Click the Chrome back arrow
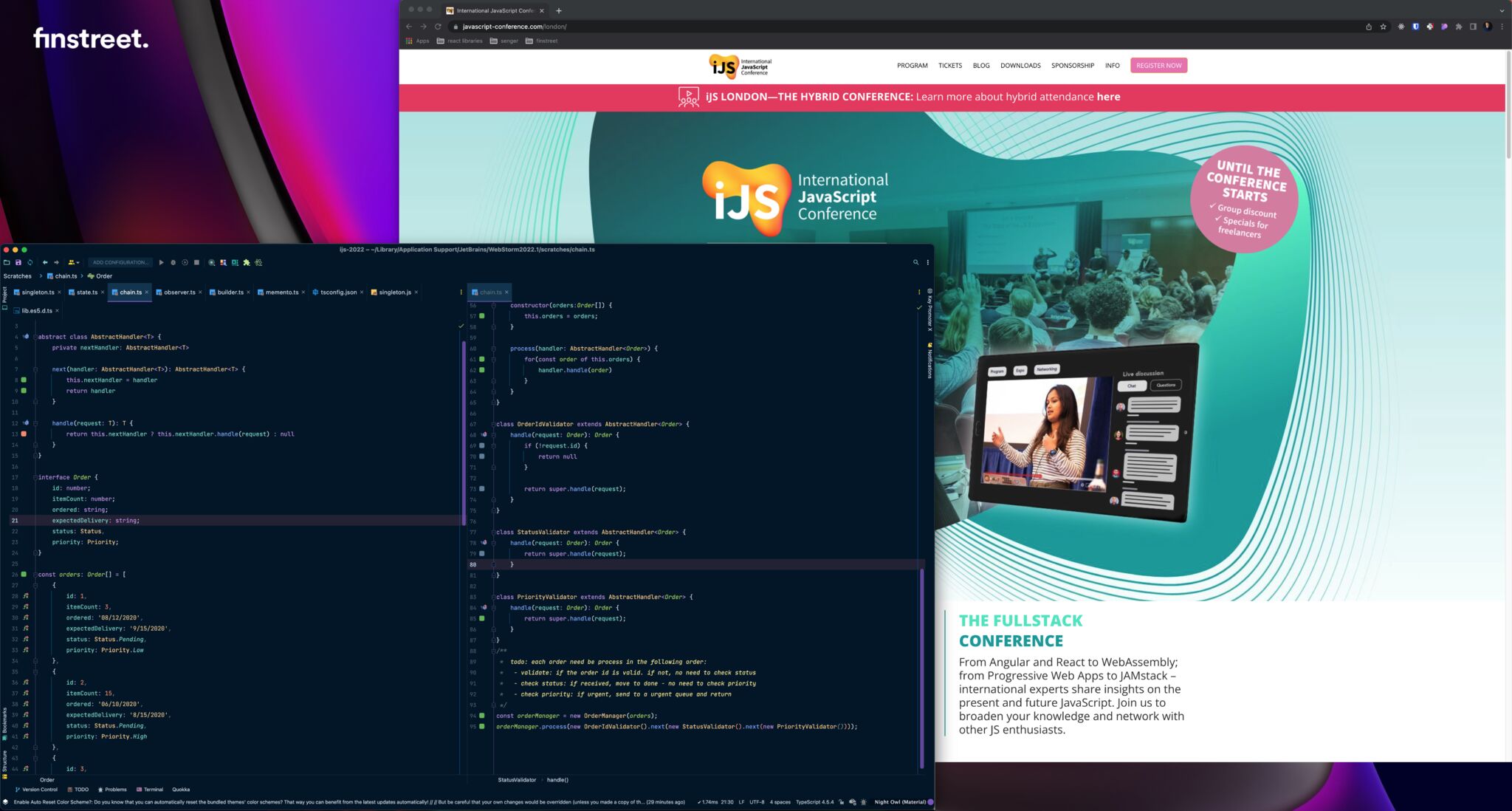The height and width of the screenshot is (811, 1512). coord(409,27)
